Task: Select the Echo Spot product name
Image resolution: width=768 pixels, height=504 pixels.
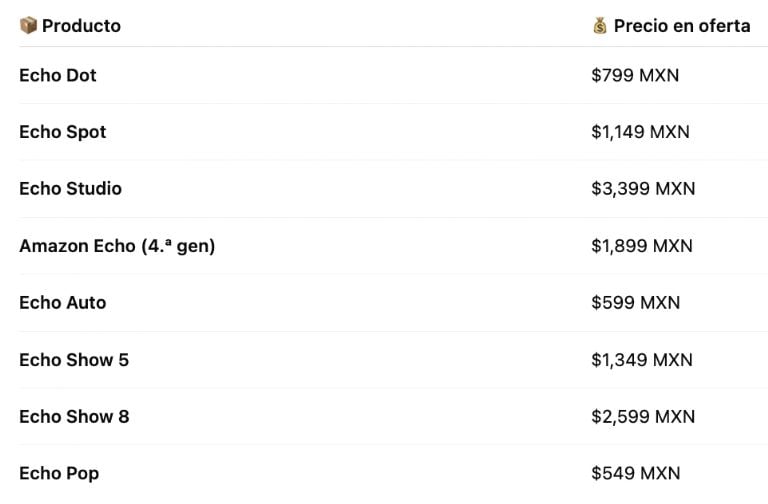Action: [x=63, y=132]
